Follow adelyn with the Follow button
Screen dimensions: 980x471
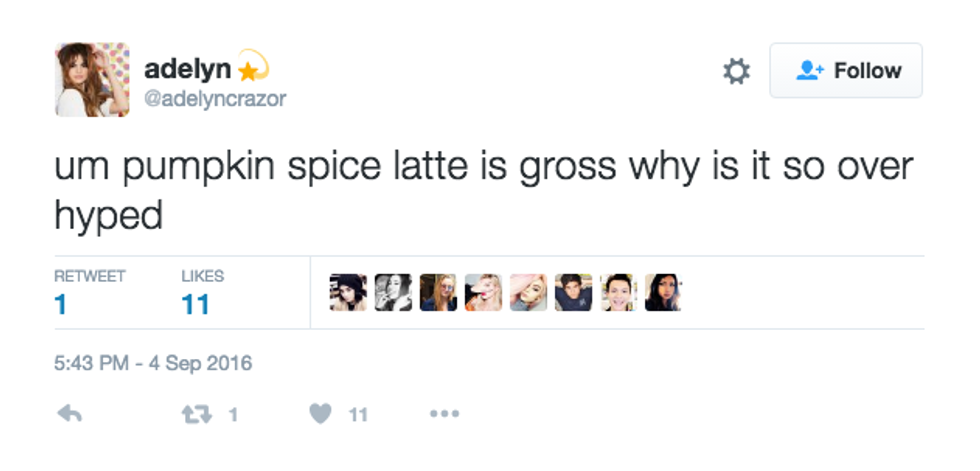point(846,71)
